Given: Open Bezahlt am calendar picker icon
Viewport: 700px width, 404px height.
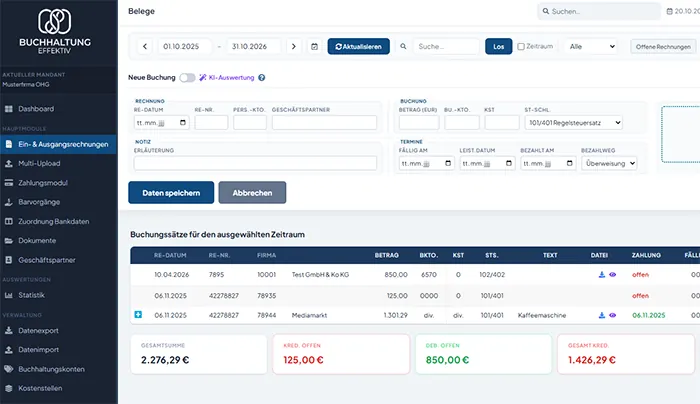Looking at the screenshot, I should pos(569,163).
